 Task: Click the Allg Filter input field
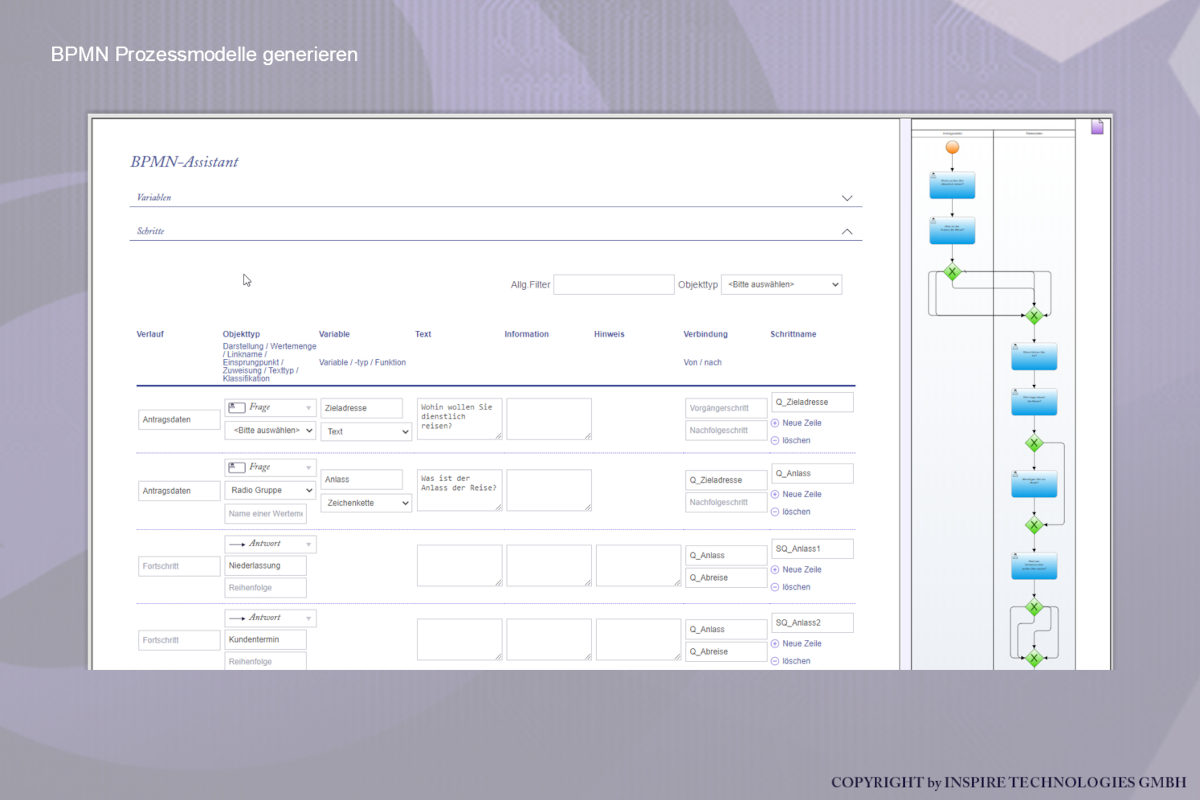click(x=614, y=285)
